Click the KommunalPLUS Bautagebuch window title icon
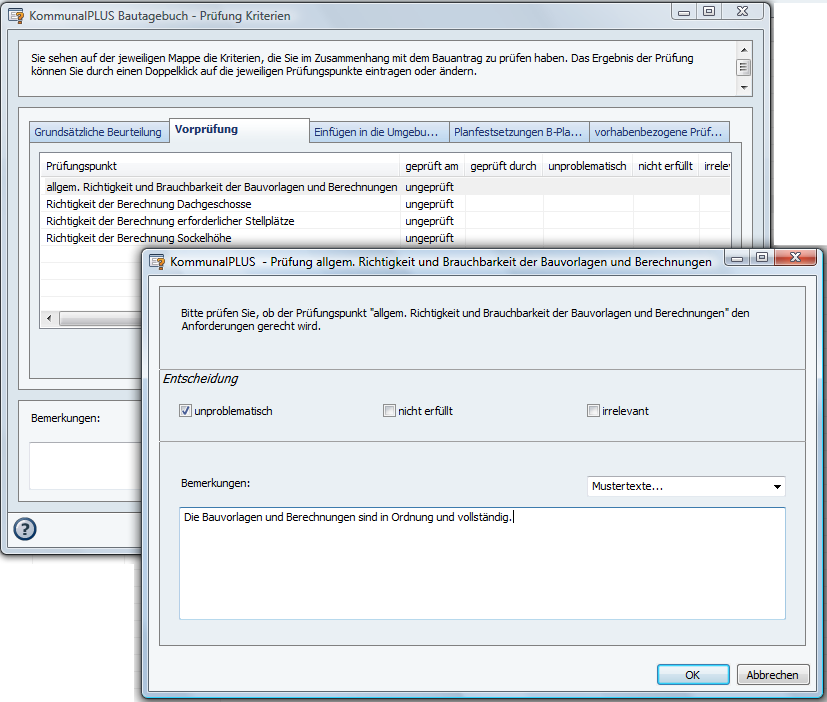The width and height of the screenshot is (827, 702). tap(16, 16)
